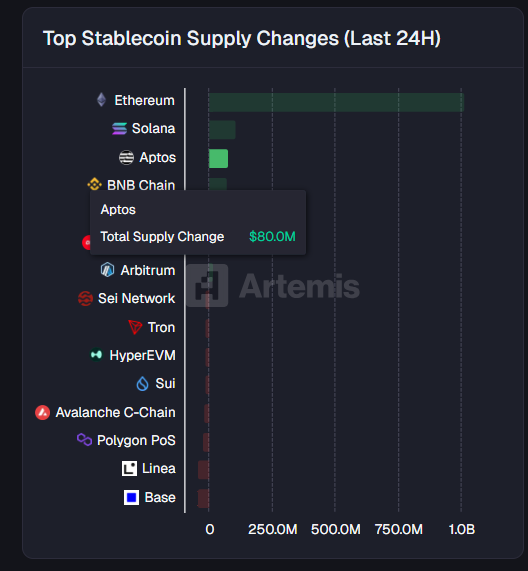
Task: Select the Linea red negative bar
Action: coord(204,470)
